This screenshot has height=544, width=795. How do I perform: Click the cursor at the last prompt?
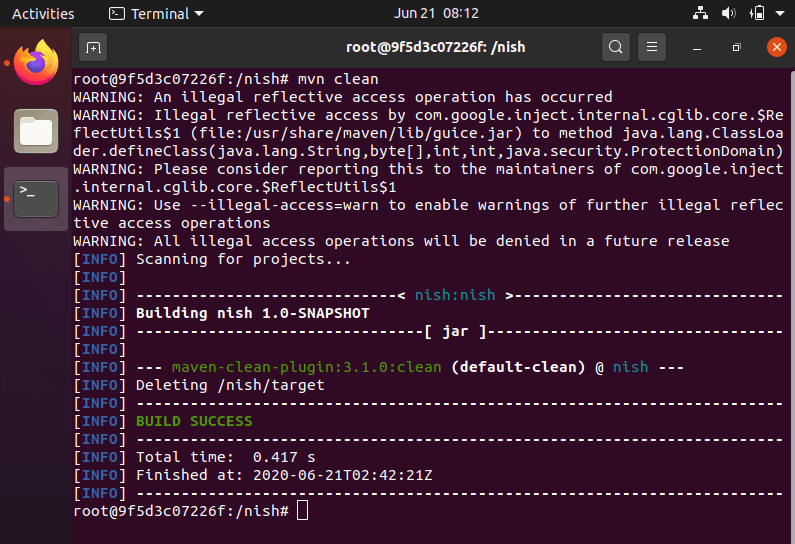[x=303, y=511]
